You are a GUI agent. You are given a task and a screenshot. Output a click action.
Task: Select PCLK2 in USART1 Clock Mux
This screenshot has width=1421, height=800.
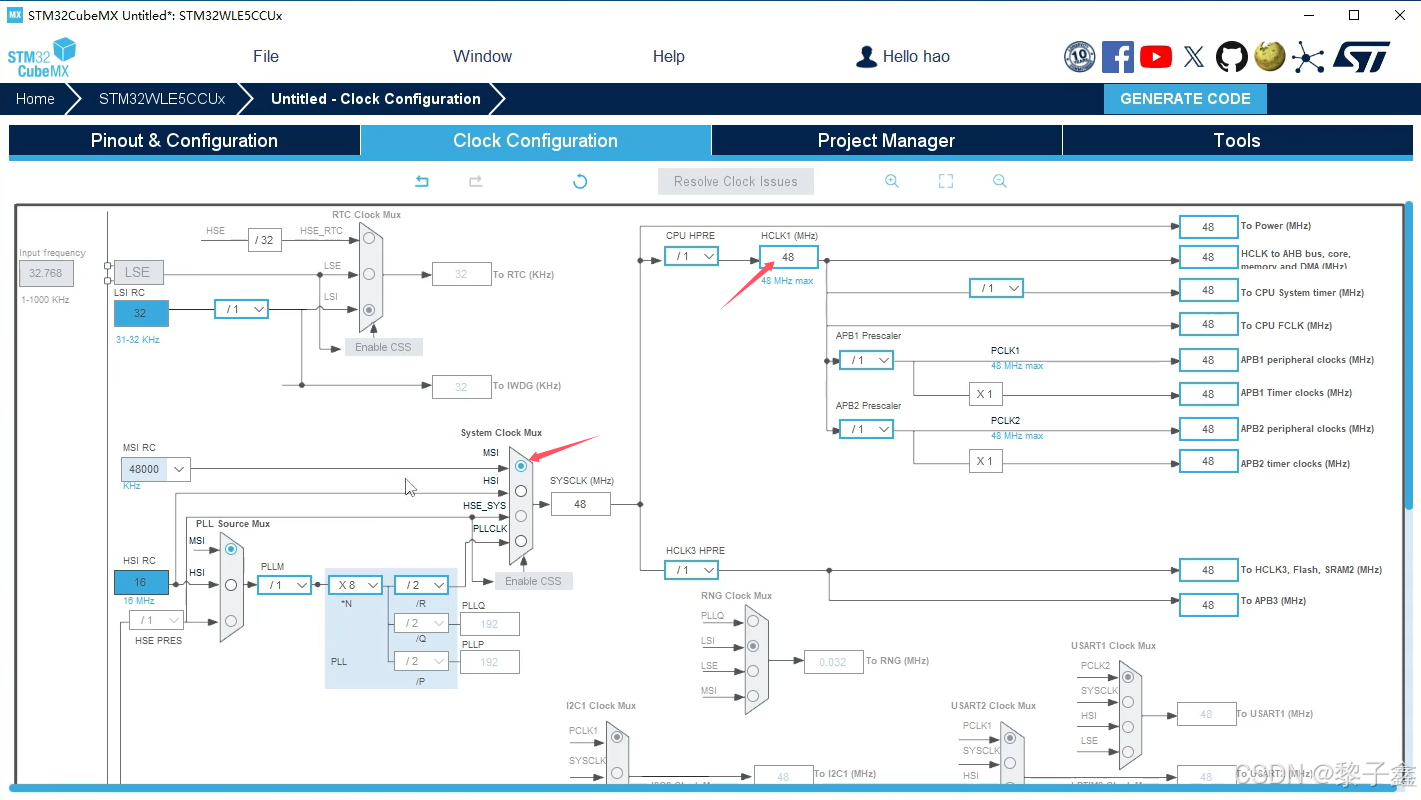click(x=1128, y=677)
